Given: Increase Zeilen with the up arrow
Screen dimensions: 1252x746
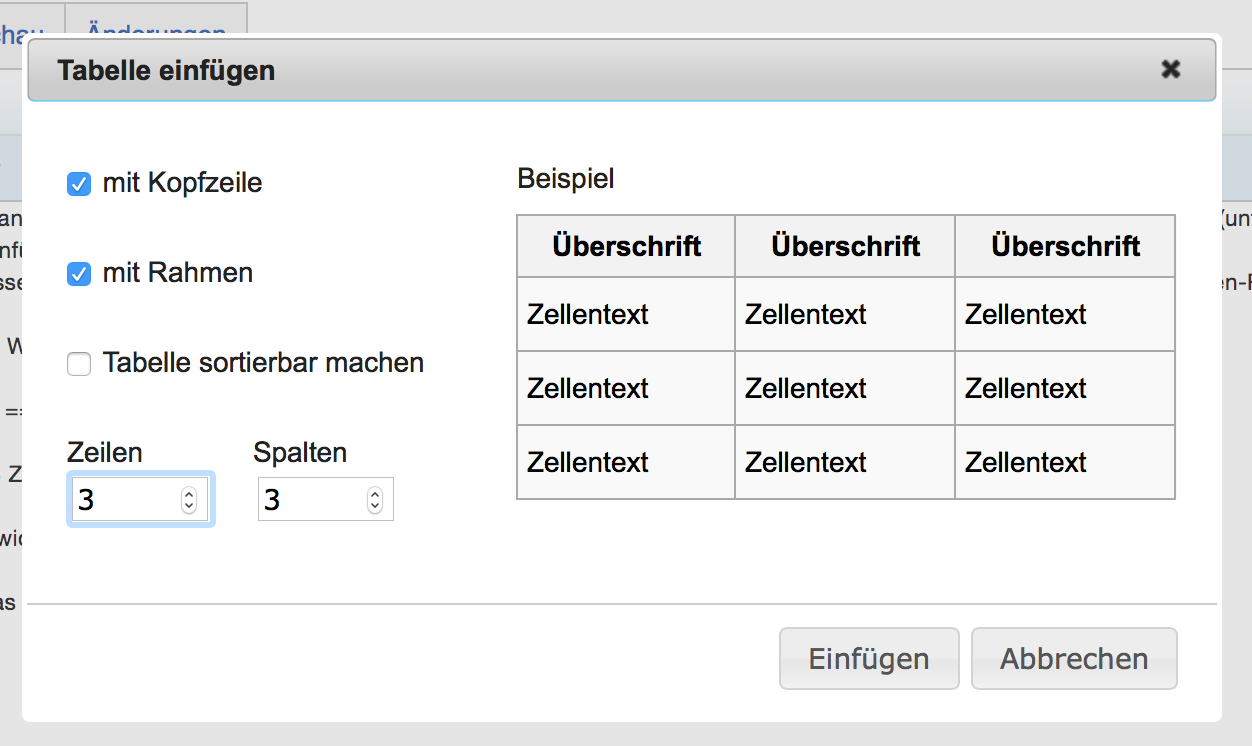Looking at the screenshot, I should click(189, 494).
